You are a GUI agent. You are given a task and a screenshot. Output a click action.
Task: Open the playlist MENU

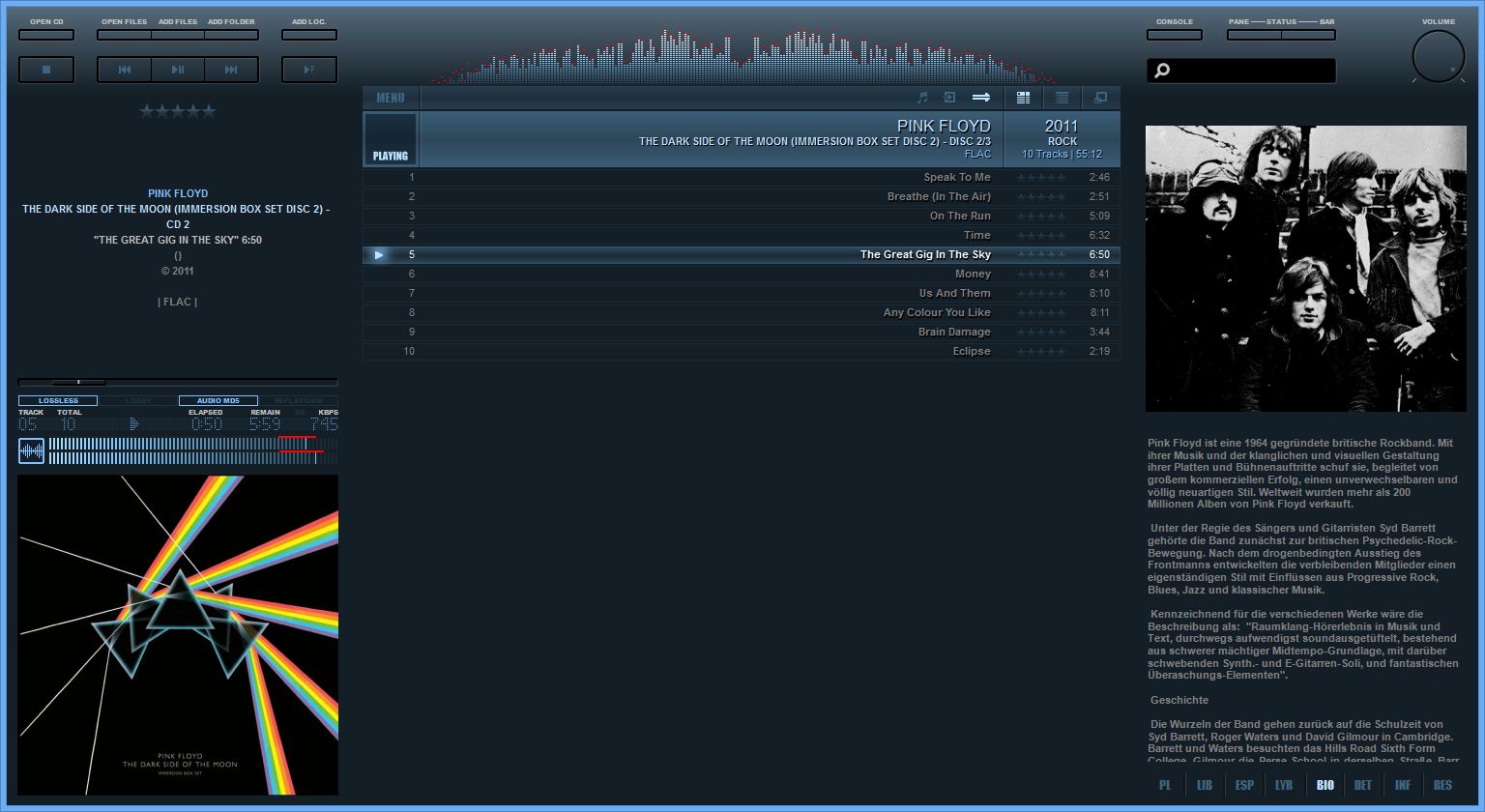391,98
